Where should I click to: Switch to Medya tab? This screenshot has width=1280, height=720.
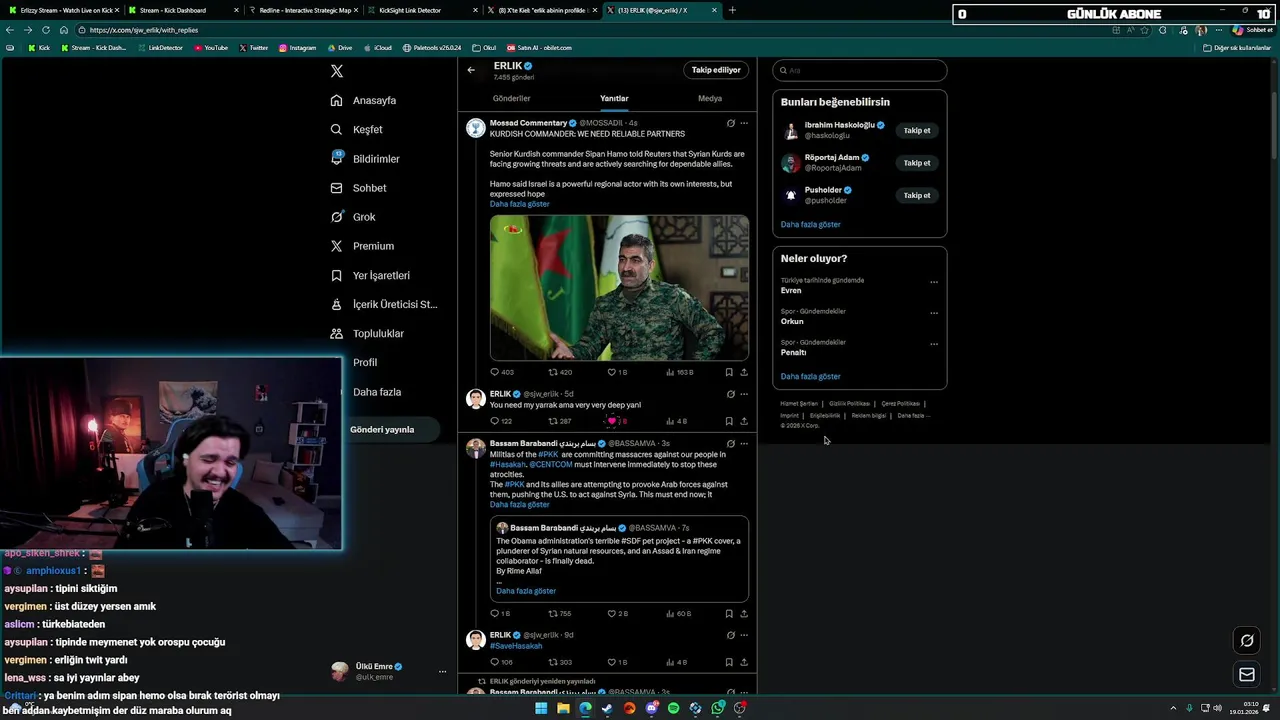[710, 98]
